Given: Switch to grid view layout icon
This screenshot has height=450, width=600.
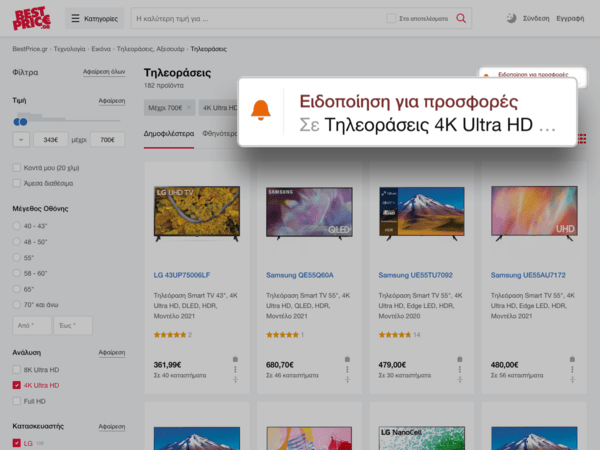Looking at the screenshot, I should point(583,137).
